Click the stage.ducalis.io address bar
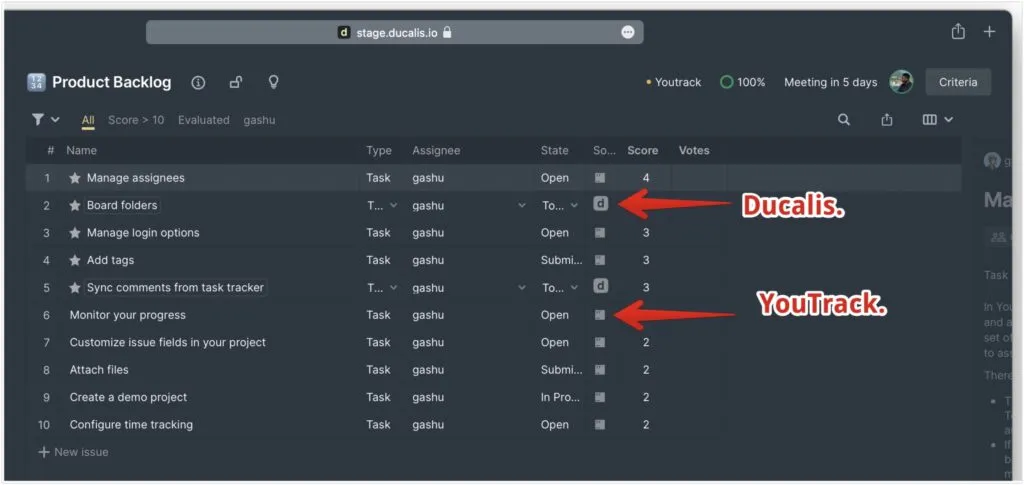1024x485 pixels. pyautogui.click(x=395, y=32)
